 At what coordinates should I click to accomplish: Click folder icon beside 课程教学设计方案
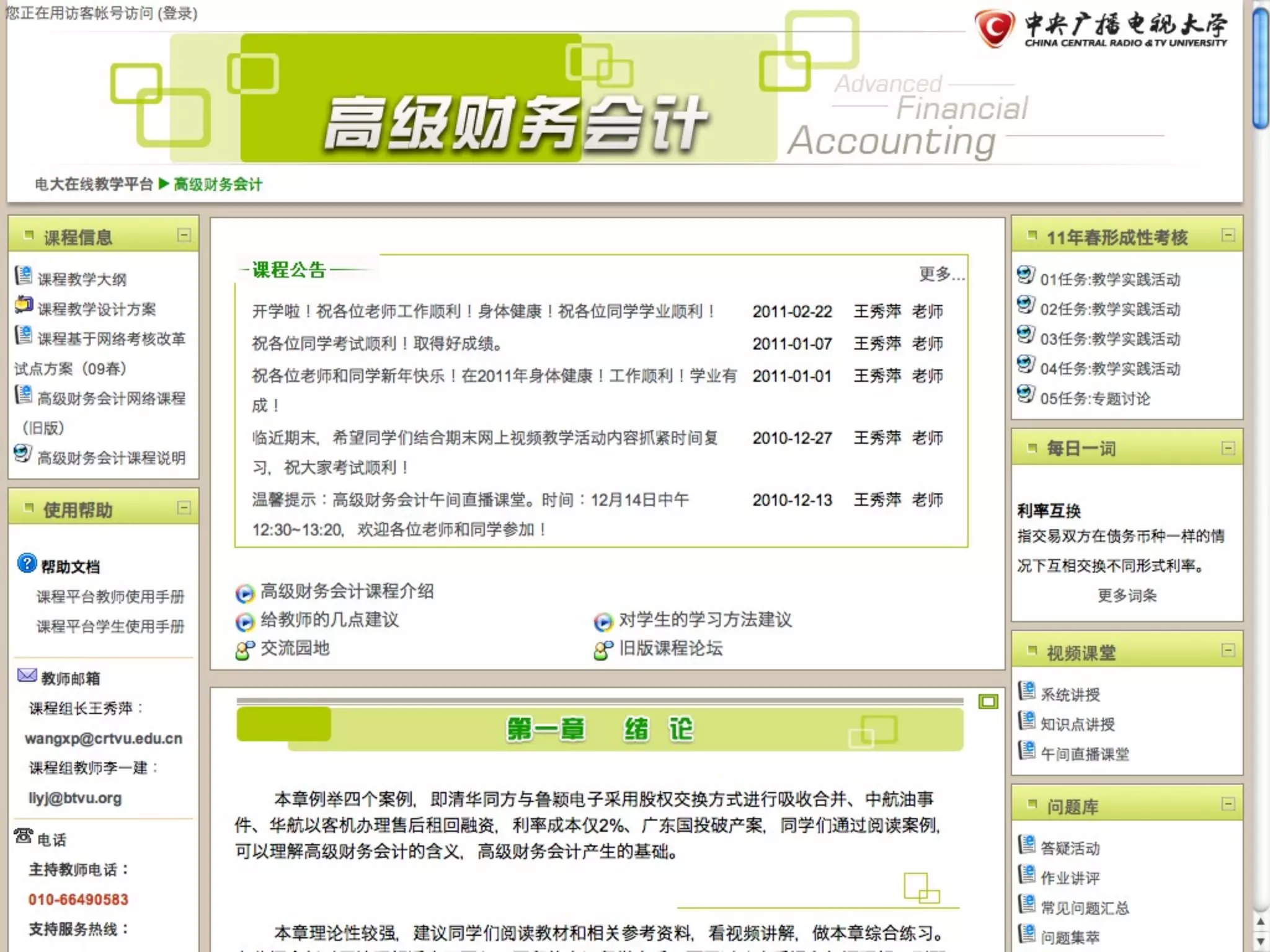click(x=24, y=305)
